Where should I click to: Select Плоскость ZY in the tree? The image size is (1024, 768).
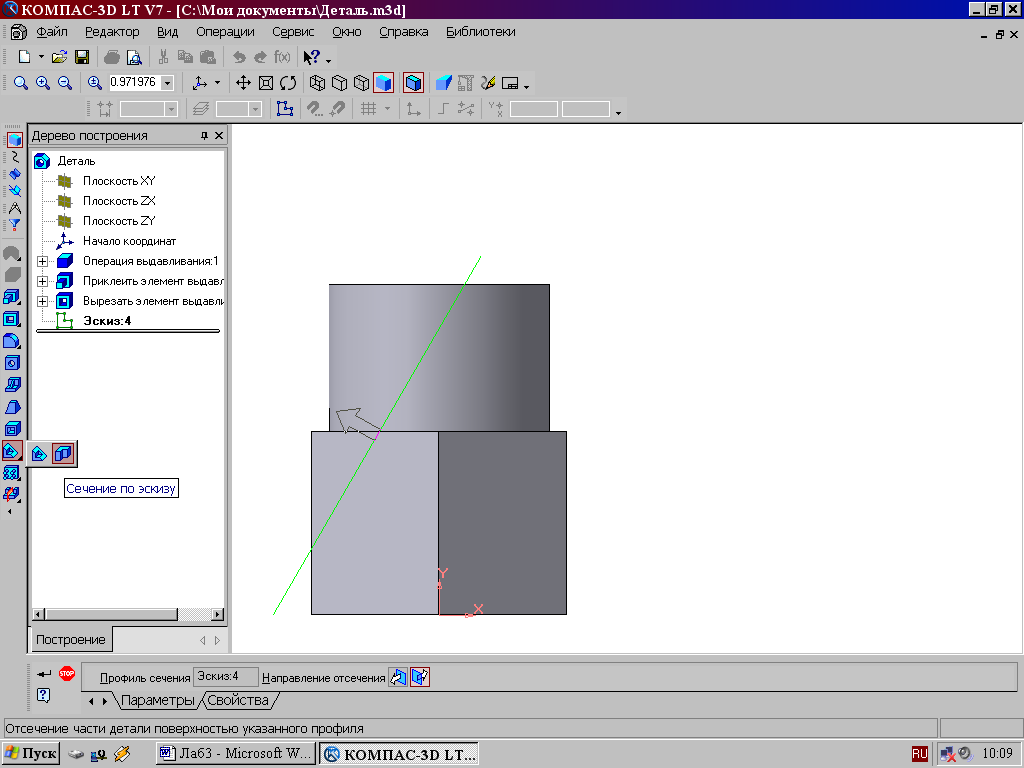click(119, 221)
